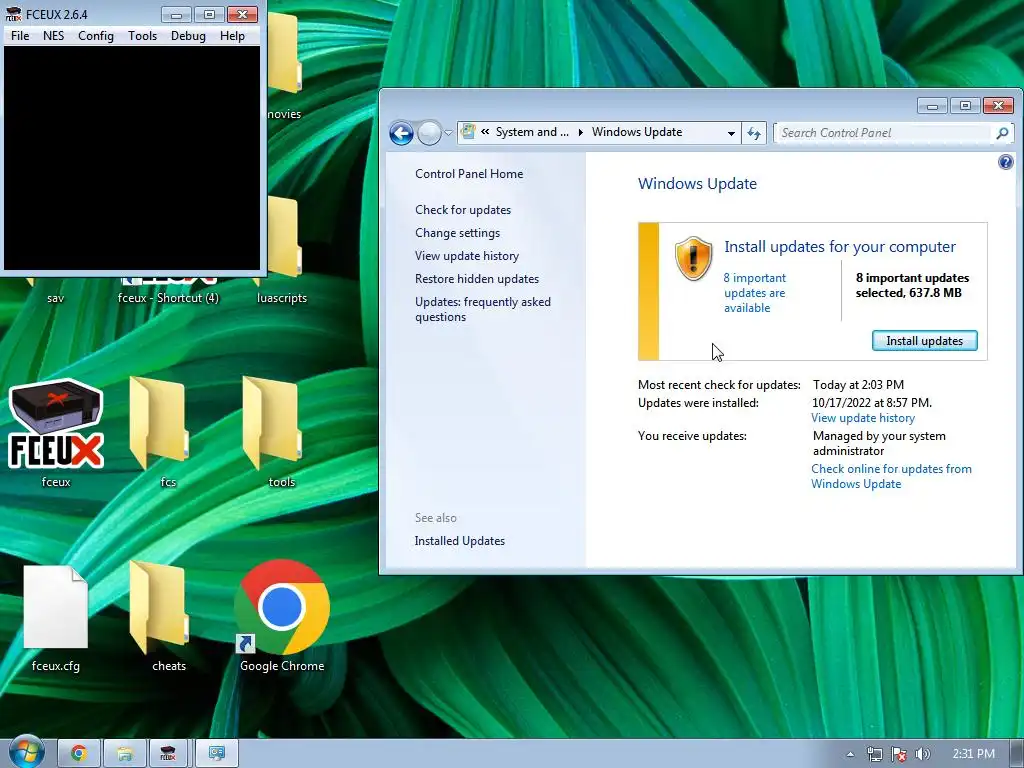Click the Show desktop strip in taskbar
The height and width of the screenshot is (768, 1024).
point(1016,754)
